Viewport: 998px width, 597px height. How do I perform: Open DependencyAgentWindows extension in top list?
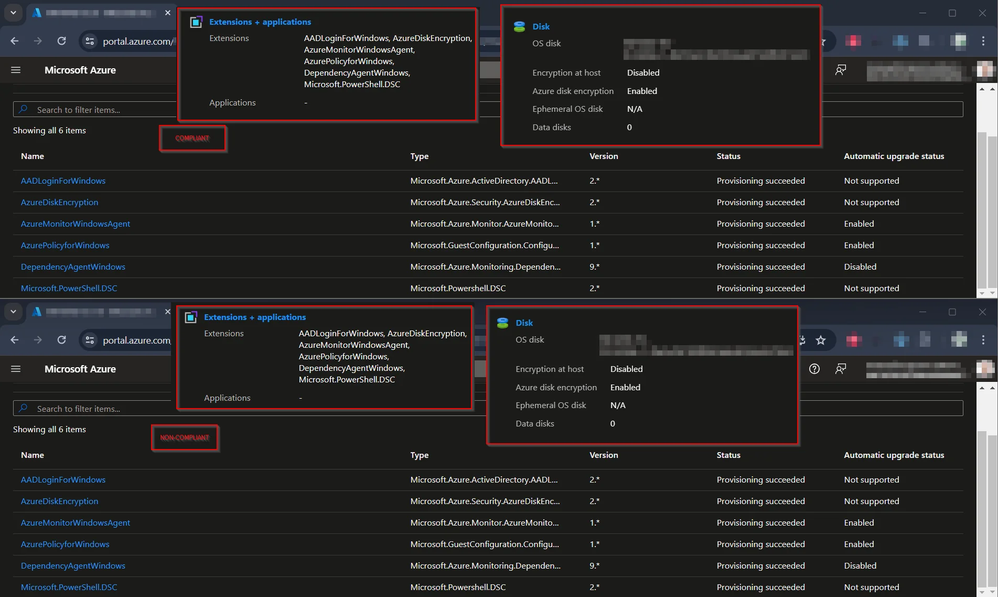point(73,267)
